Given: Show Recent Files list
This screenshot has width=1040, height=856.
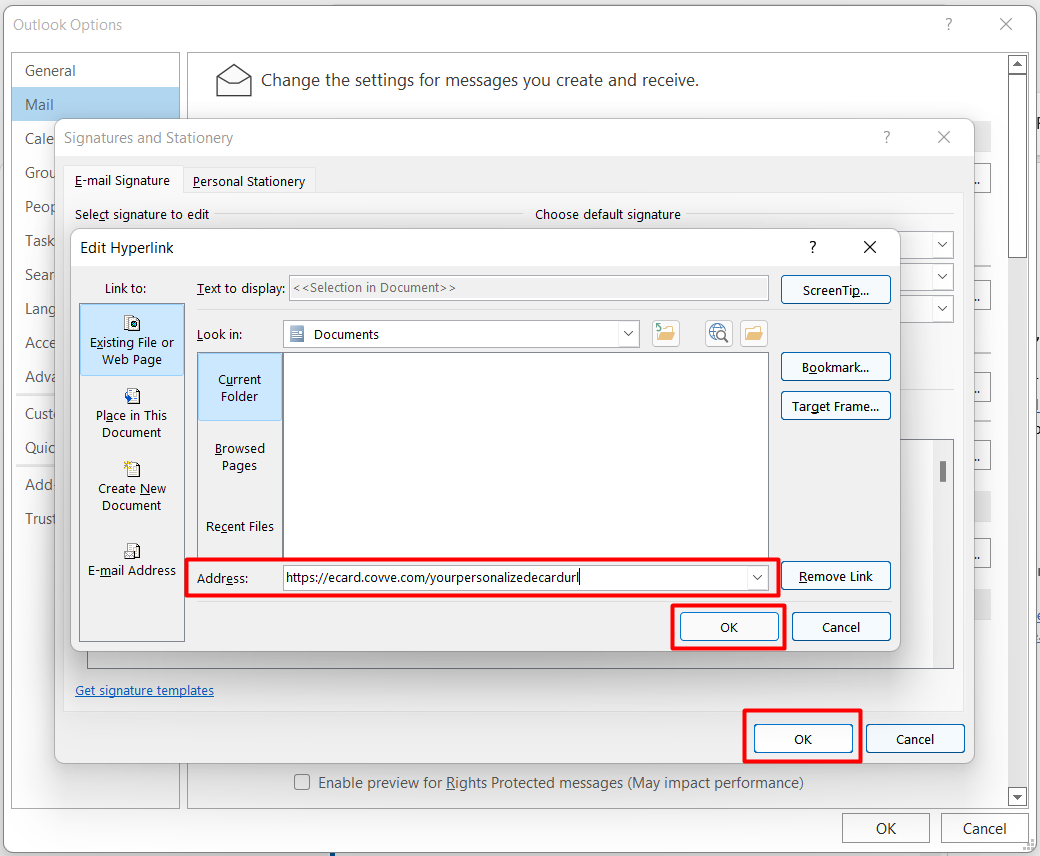Looking at the screenshot, I should point(239,526).
